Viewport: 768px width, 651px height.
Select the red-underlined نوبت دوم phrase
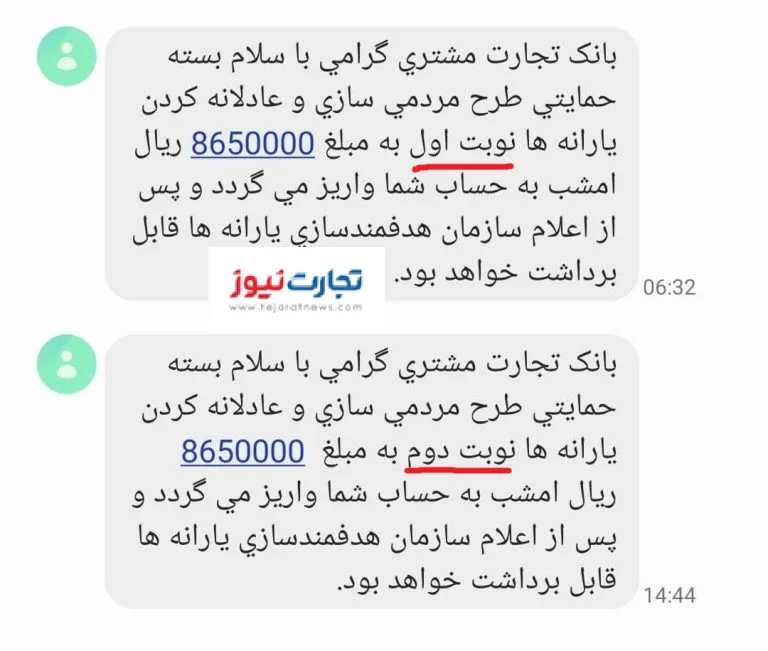tap(459, 453)
